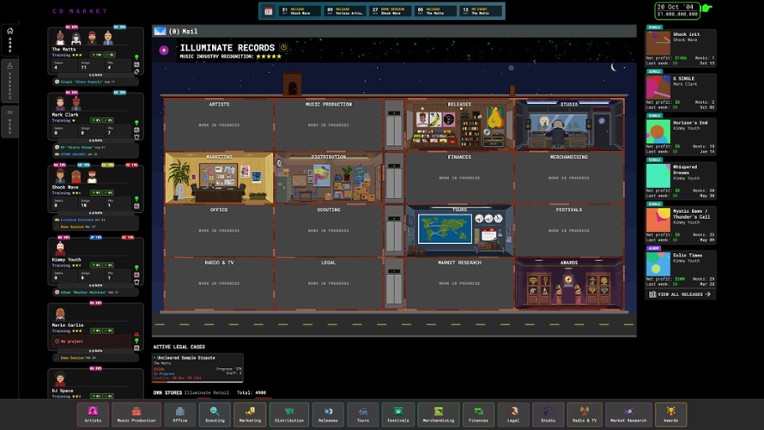Open the 31 Release Shock Wave event
This screenshot has height=430, width=764.
[300, 11]
